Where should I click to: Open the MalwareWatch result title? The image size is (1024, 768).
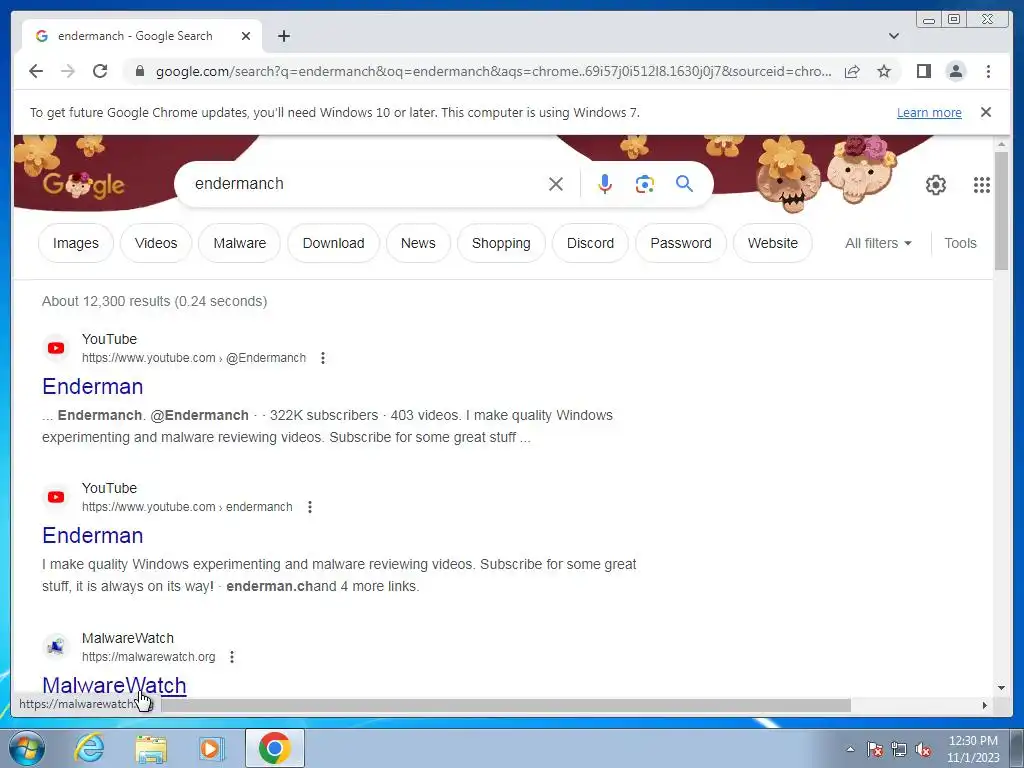tap(114, 684)
